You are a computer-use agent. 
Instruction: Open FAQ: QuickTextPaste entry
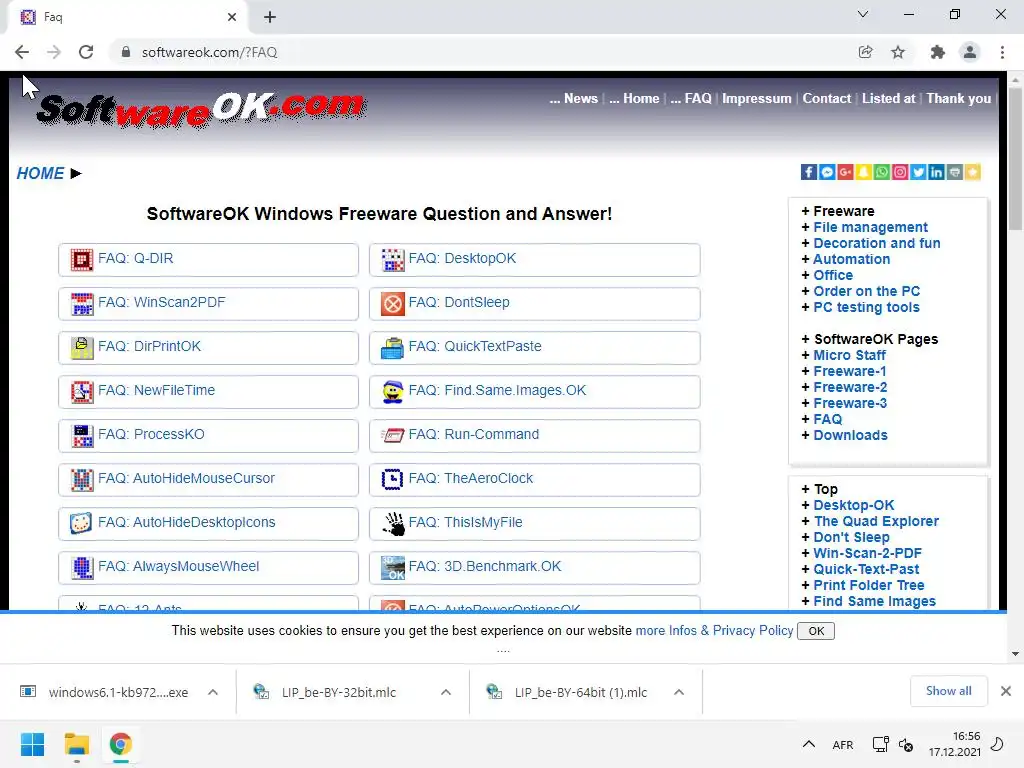(534, 347)
